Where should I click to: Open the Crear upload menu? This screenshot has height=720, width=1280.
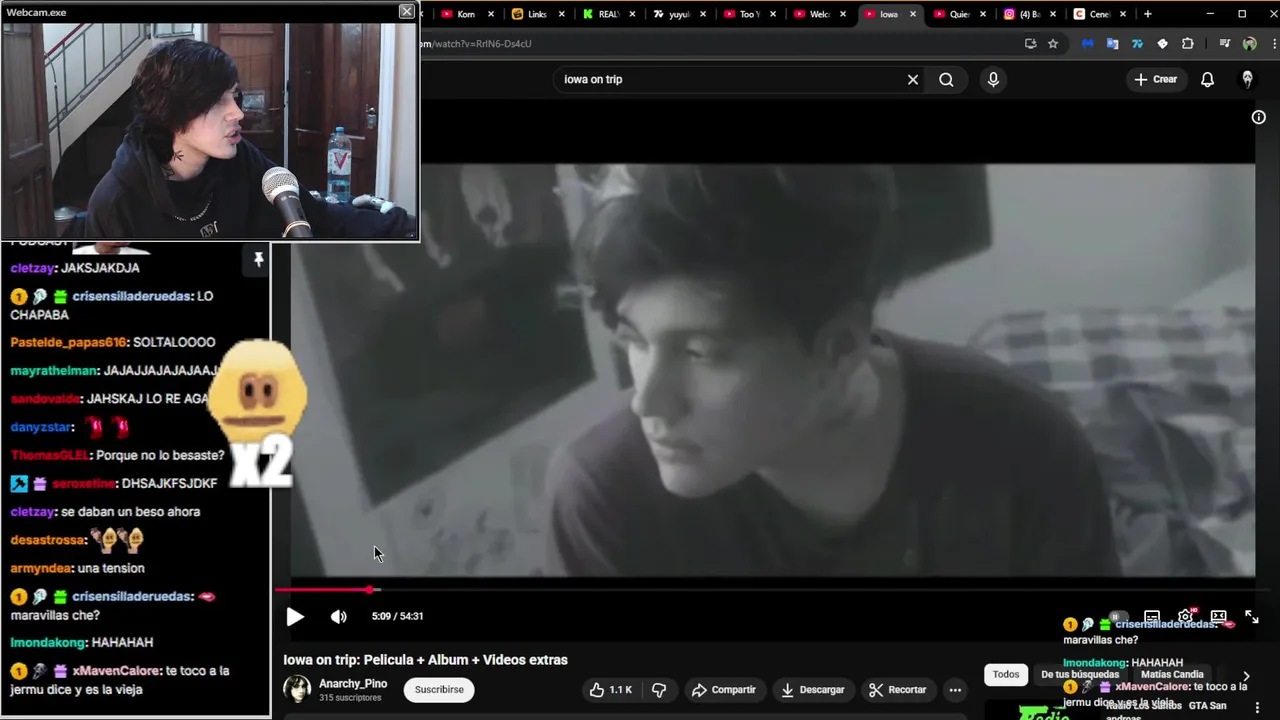point(1156,79)
